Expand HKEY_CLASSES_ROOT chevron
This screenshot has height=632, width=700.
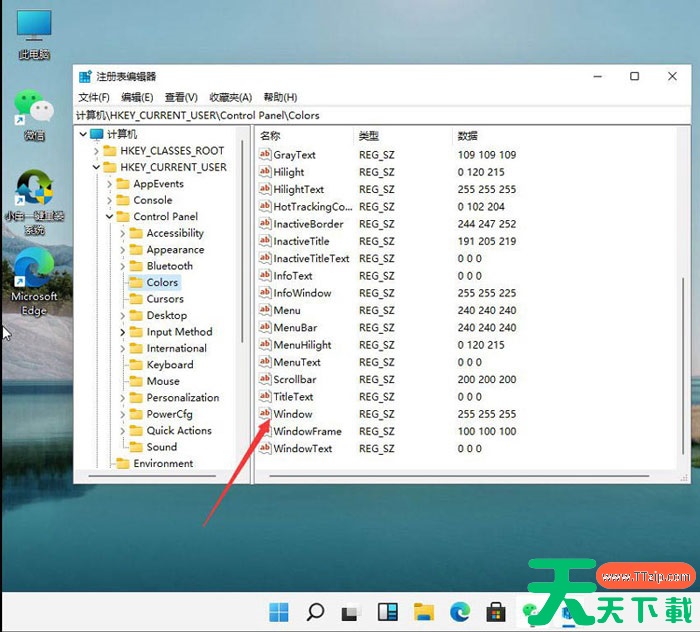tap(96, 151)
